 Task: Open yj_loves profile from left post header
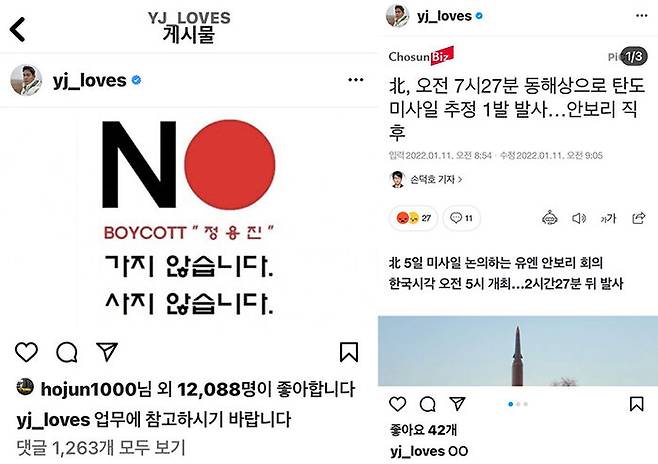point(89,80)
